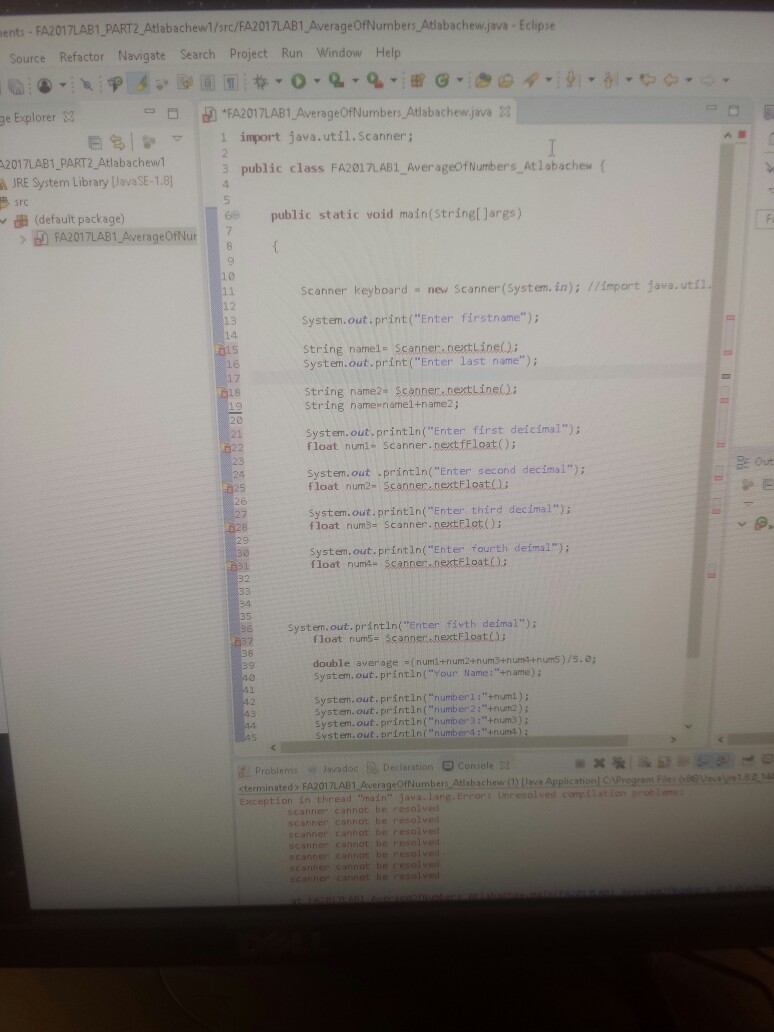774x1032 pixels.
Task: Toggle Mark Occurrences highlighter button
Action: (140, 84)
